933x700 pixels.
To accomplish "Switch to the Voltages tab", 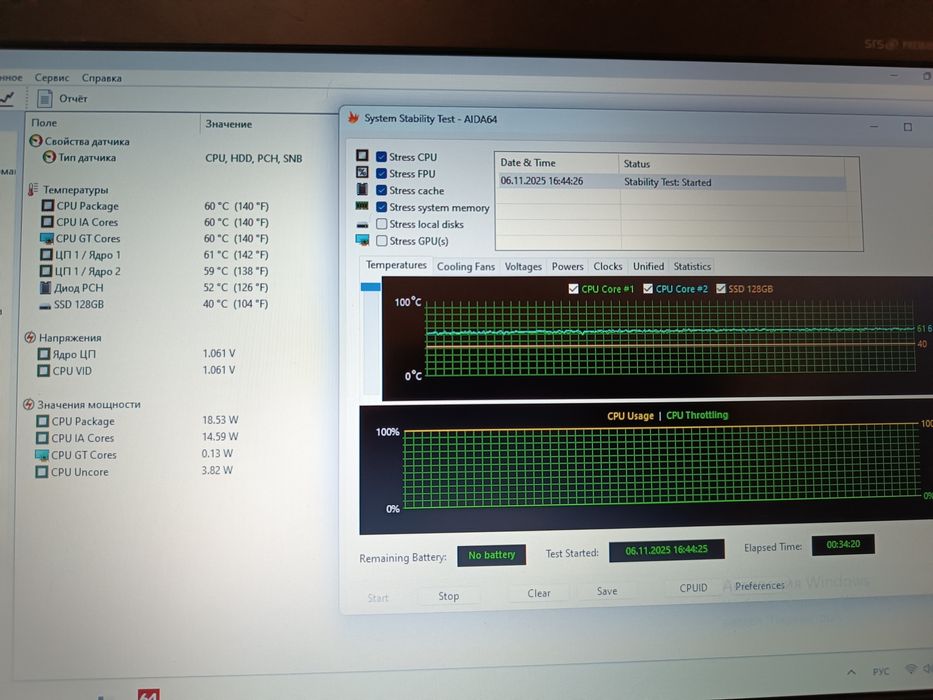I will (523, 267).
